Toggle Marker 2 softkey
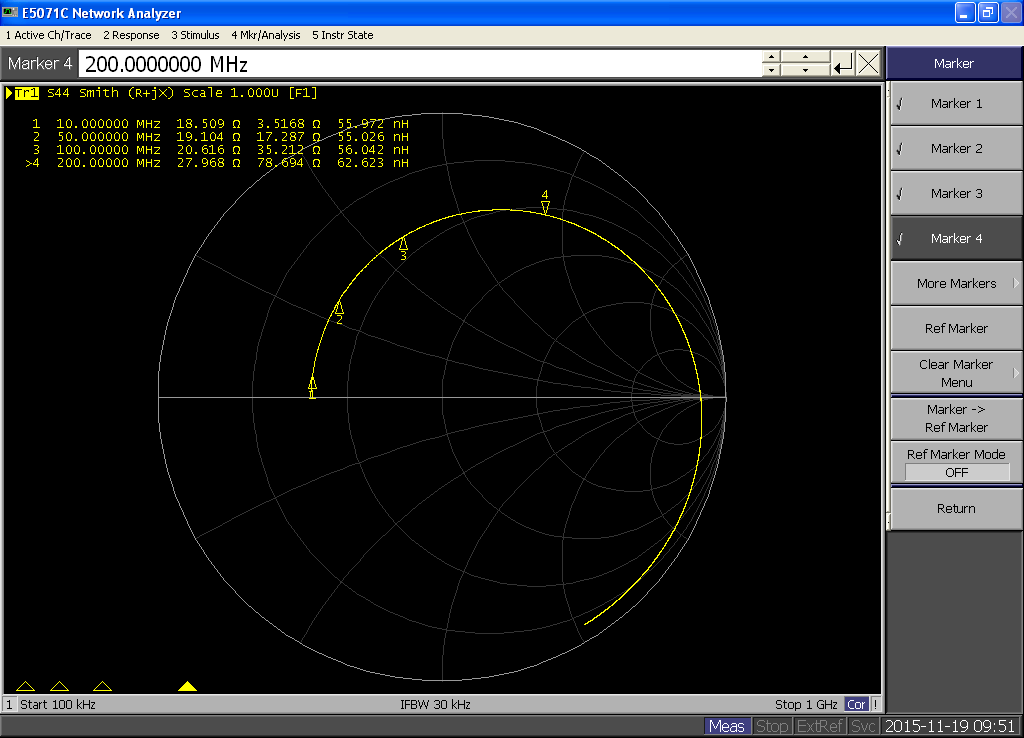This screenshot has height=738, width=1024. pos(956,148)
